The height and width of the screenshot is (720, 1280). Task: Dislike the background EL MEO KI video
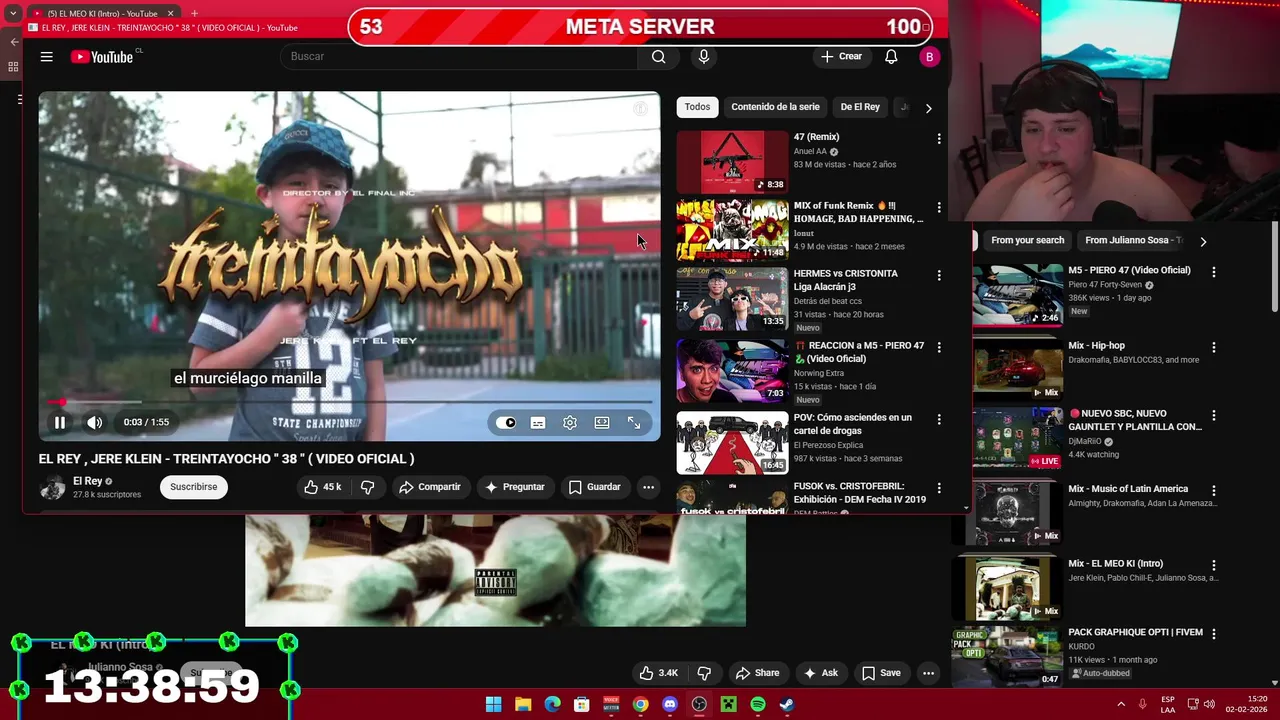click(x=704, y=673)
